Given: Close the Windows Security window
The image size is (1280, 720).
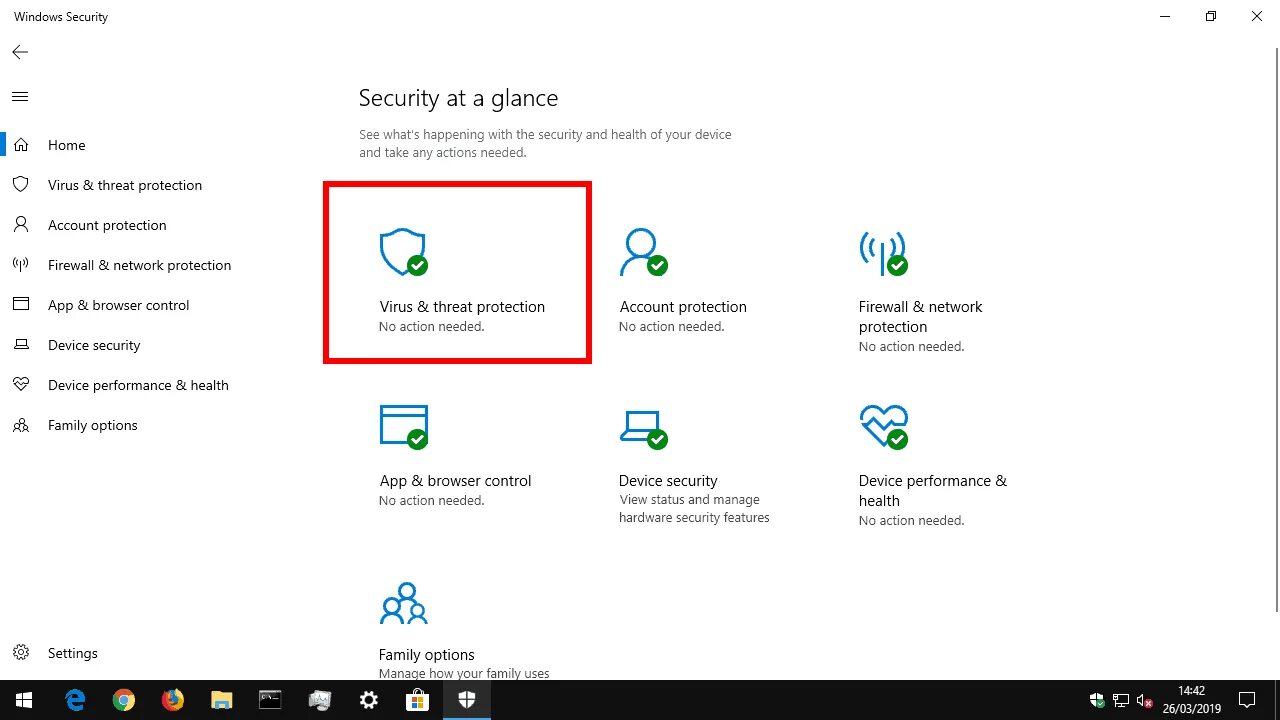Looking at the screenshot, I should click(x=1257, y=17).
